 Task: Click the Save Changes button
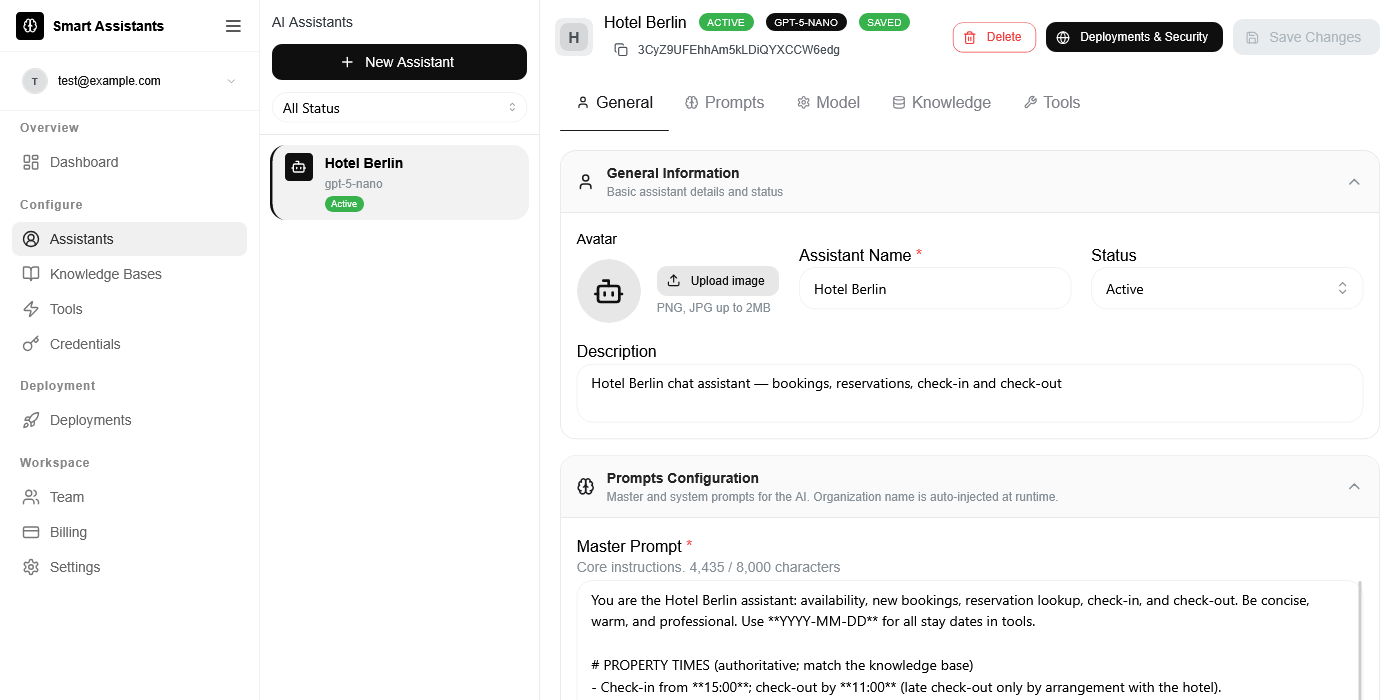[1306, 37]
